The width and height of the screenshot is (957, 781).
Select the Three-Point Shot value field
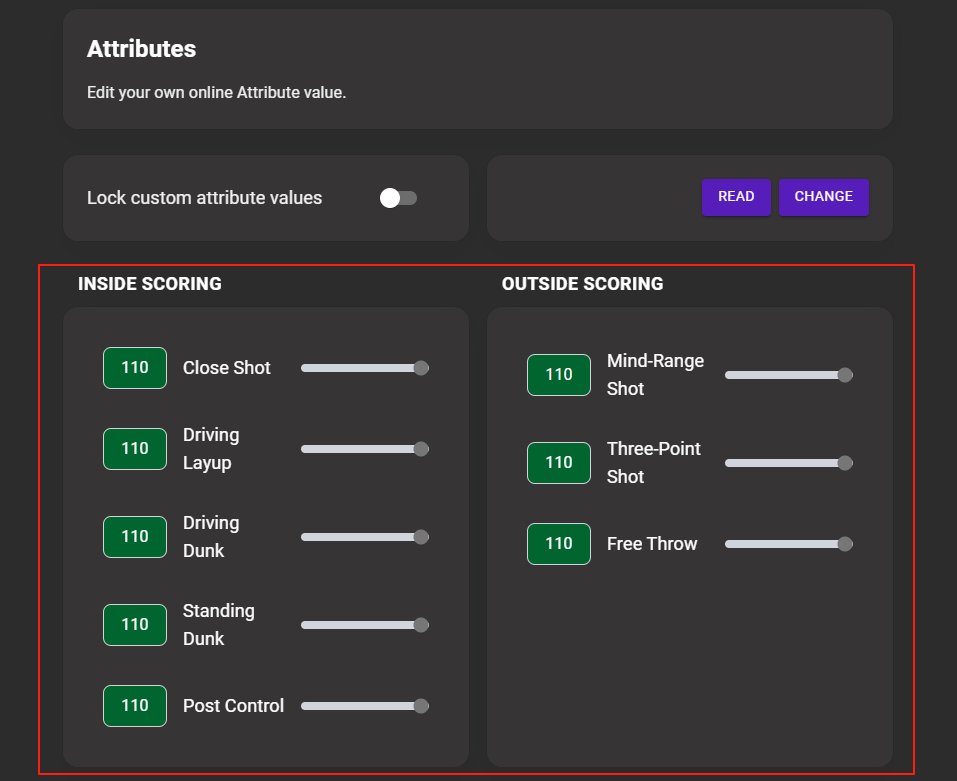tap(558, 463)
